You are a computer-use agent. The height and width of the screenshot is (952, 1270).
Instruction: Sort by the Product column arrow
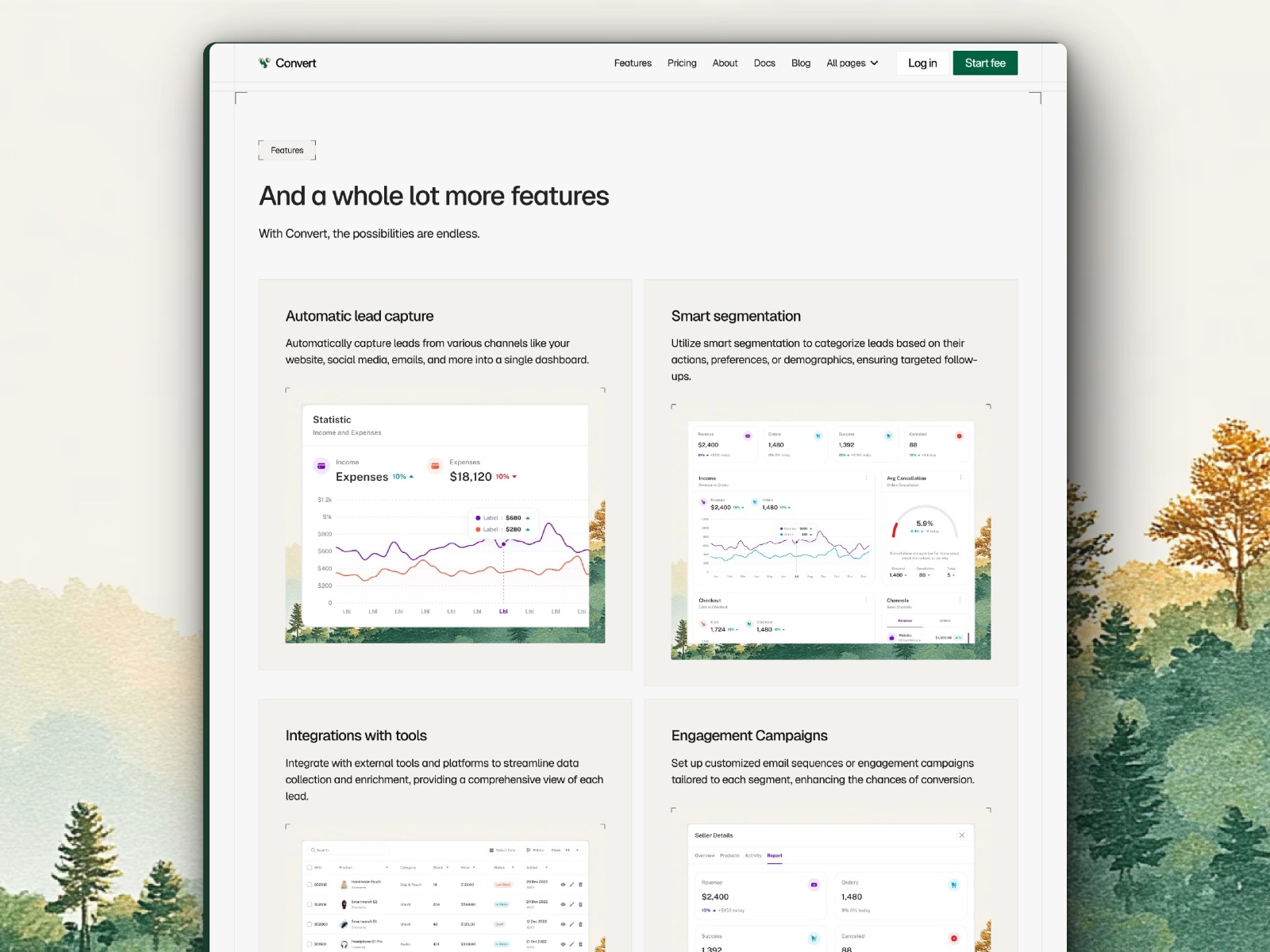point(387,867)
